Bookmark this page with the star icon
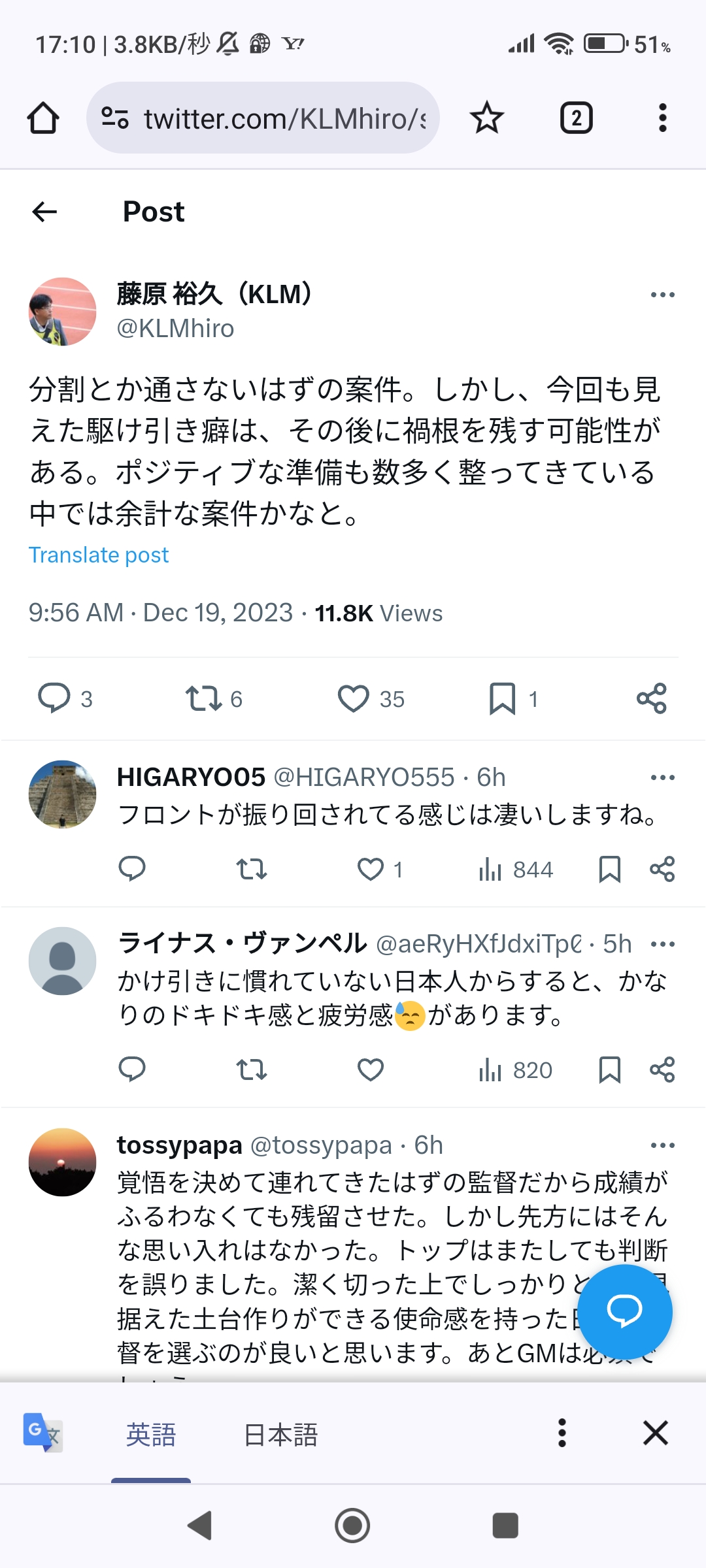 click(487, 118)
